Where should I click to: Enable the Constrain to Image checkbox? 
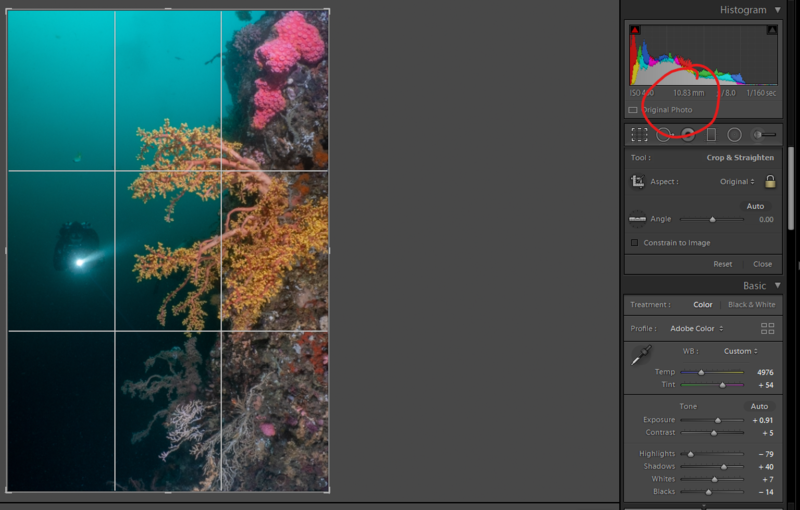click(x=634, y=242)
